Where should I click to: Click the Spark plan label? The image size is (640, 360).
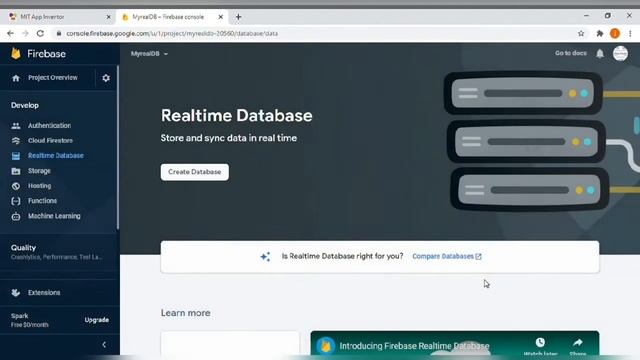pyautogui.click(x=20, y=316)
